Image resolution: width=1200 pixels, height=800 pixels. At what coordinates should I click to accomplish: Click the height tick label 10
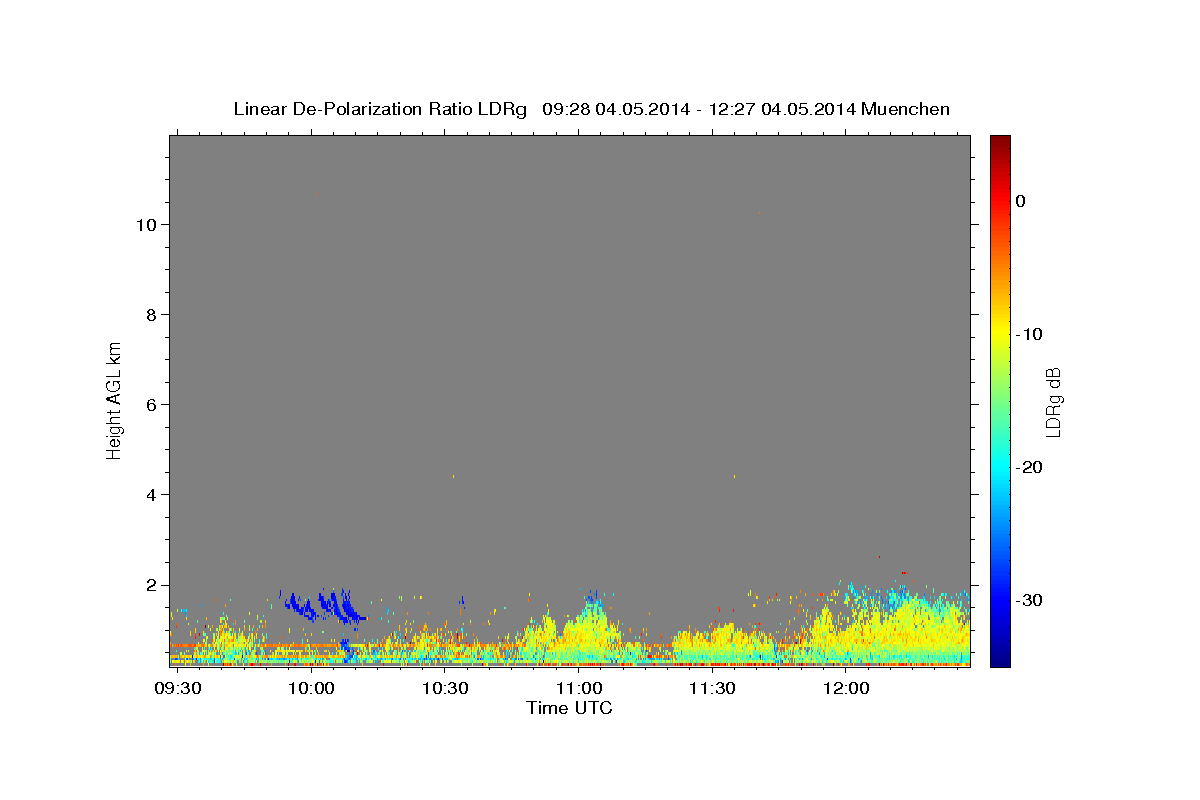coord(148,225)
